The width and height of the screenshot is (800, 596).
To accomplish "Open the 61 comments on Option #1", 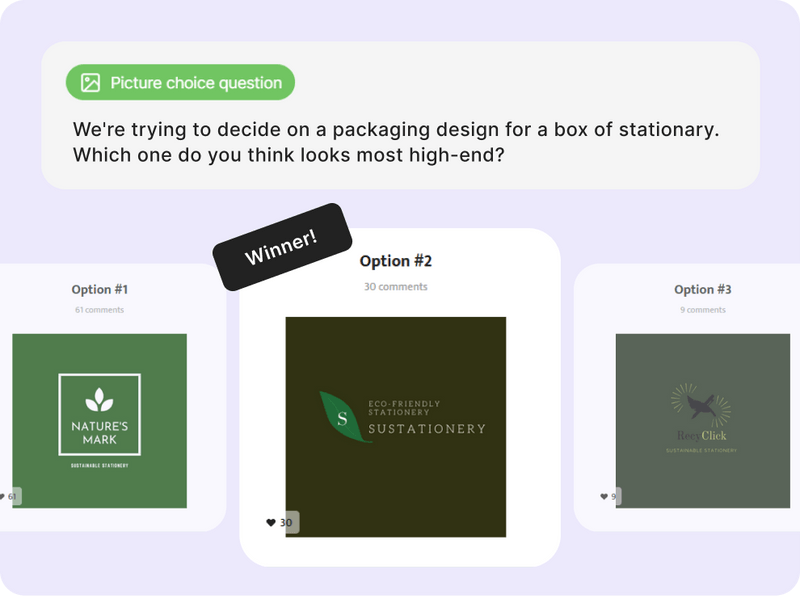I will coord(98,310).
